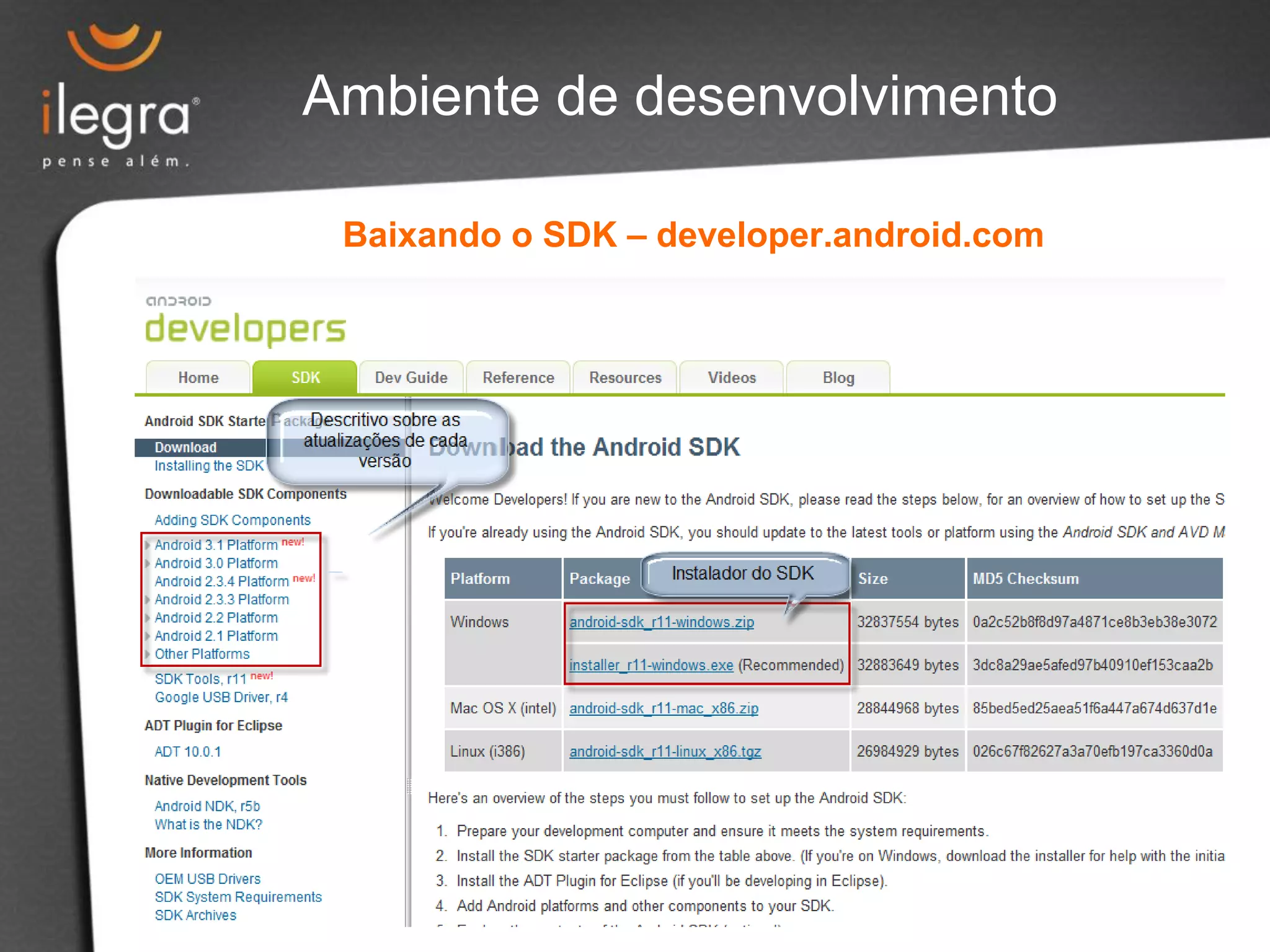1270x952 pixels.
Task: Open the Google USB Driver, r4 link
Action: [221, 697]
